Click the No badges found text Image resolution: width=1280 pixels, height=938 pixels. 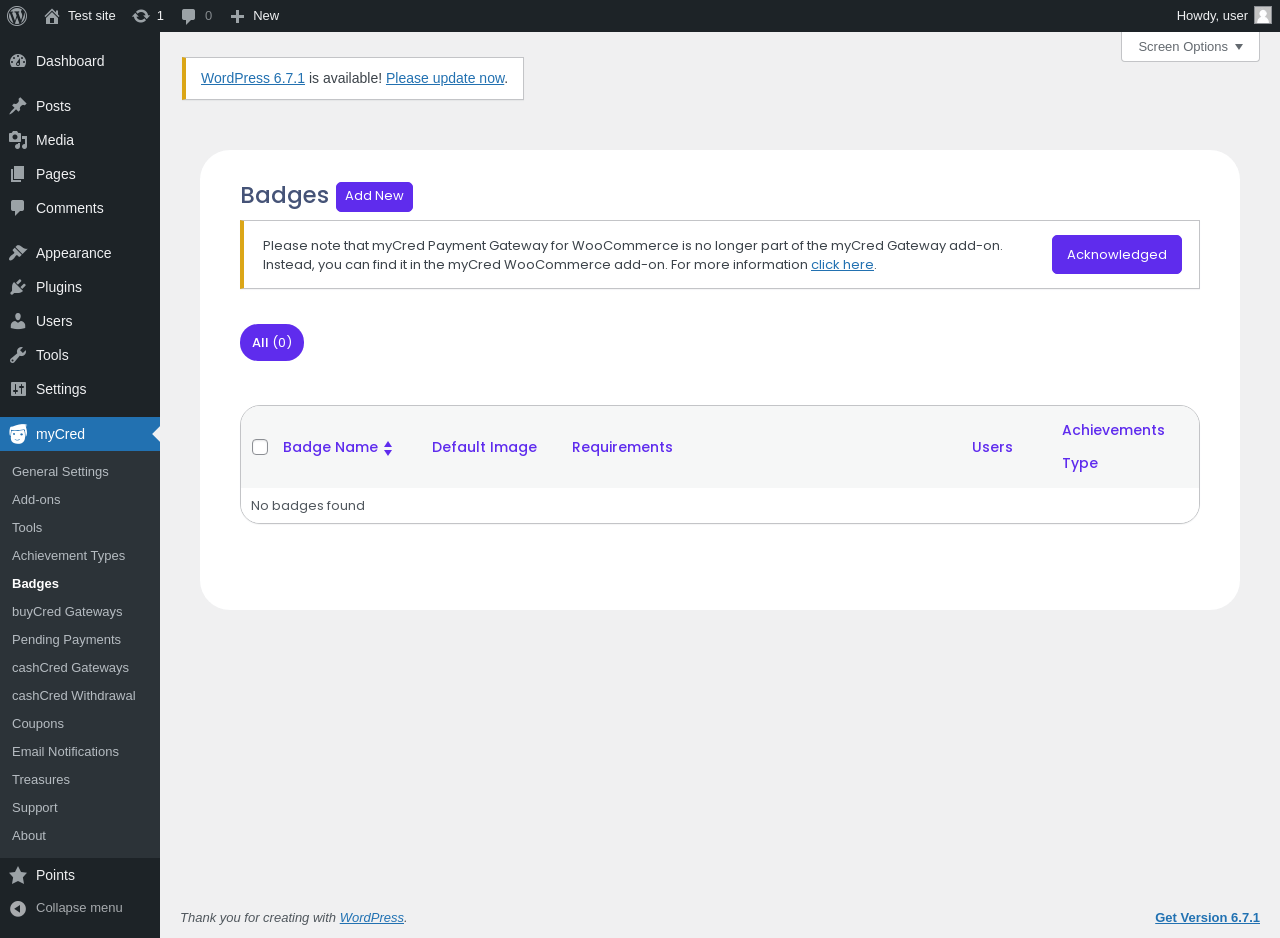(308, 505)
